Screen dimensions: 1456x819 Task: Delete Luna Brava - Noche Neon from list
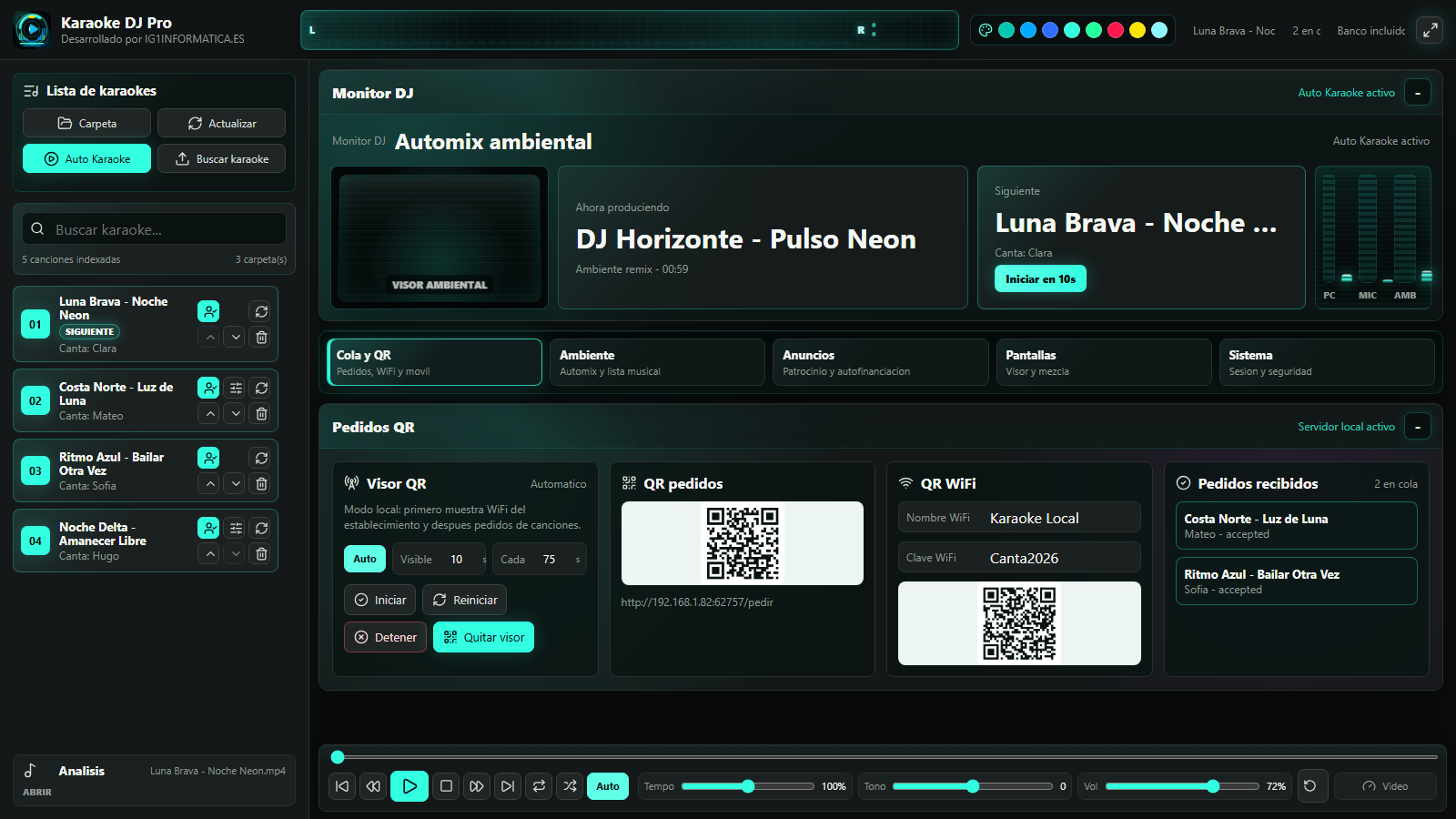[x=261, y=337]
